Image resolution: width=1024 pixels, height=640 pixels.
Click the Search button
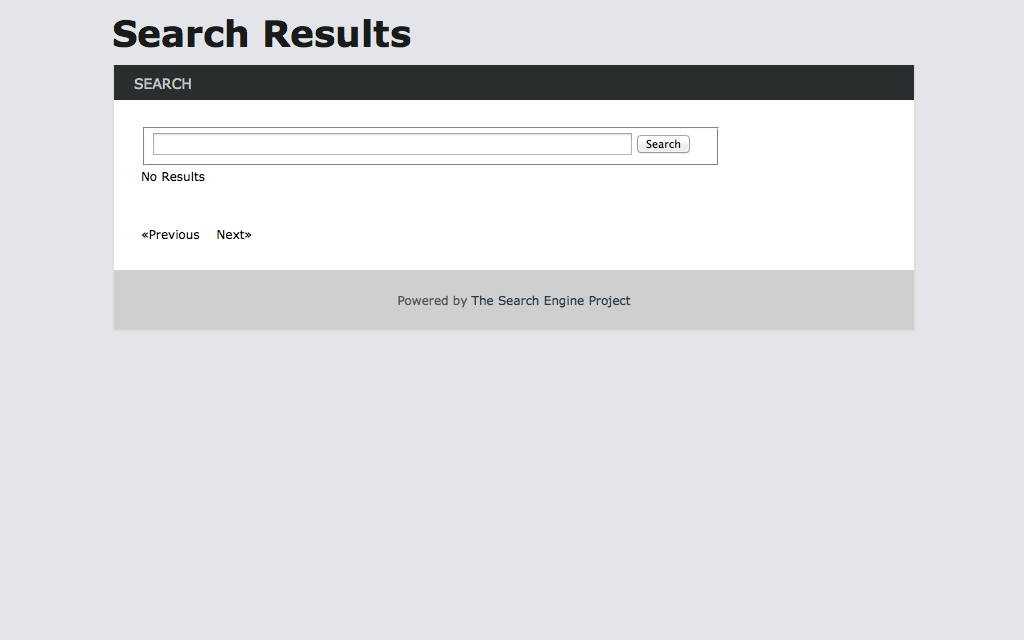(x=663, y=143)
